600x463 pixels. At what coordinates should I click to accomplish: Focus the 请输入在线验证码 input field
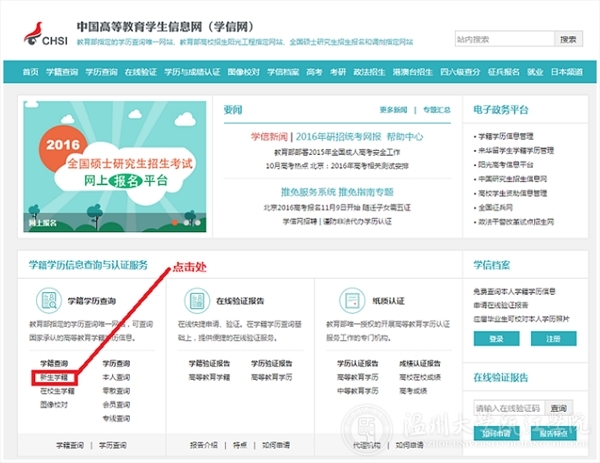point(509,408)
